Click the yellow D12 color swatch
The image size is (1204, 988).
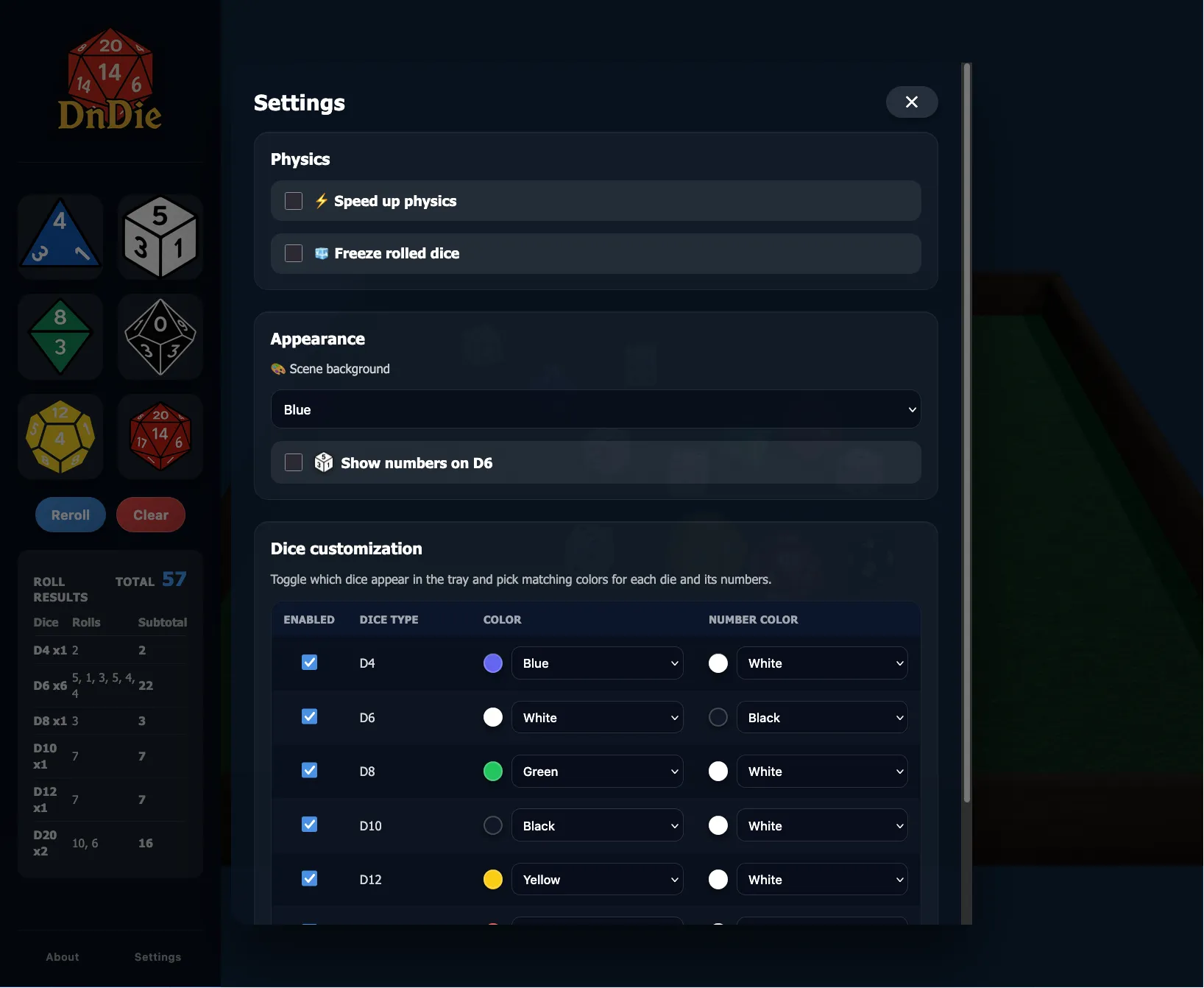(x=493, y=880)
